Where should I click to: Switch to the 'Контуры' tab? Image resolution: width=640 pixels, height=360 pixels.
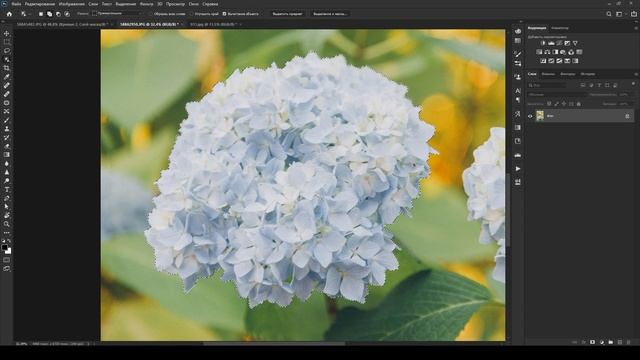567,74
